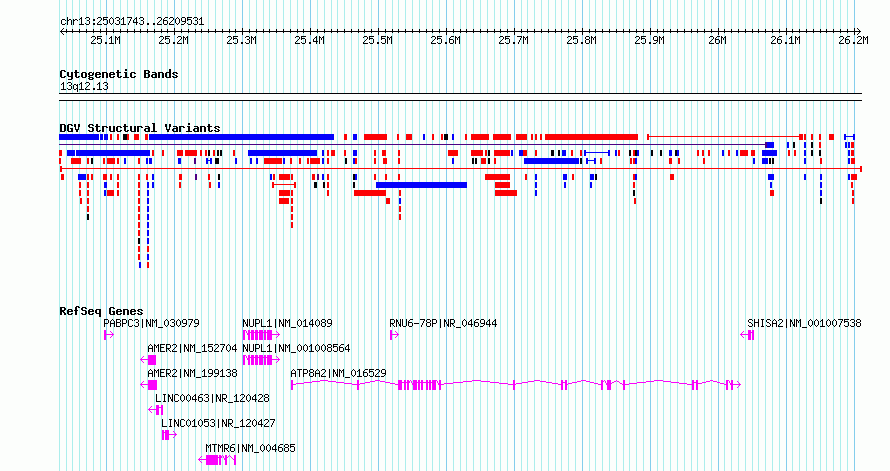Click the 25.5M ruler tick label

tap(378, 41)
